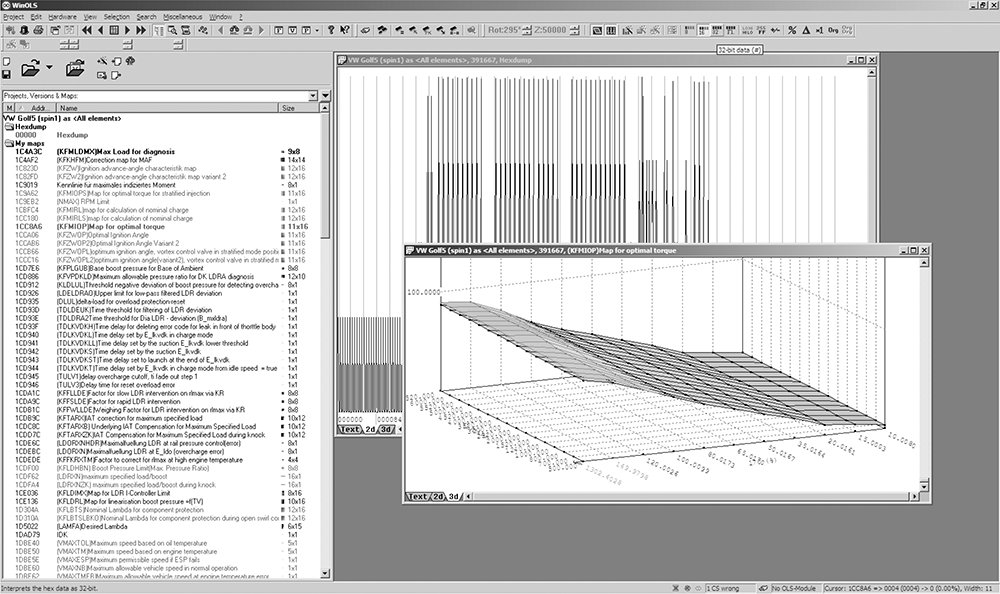1000x594 pixels.
Task: Jump to first with double-left arrow icon
Action: click(x=87, y=31)
